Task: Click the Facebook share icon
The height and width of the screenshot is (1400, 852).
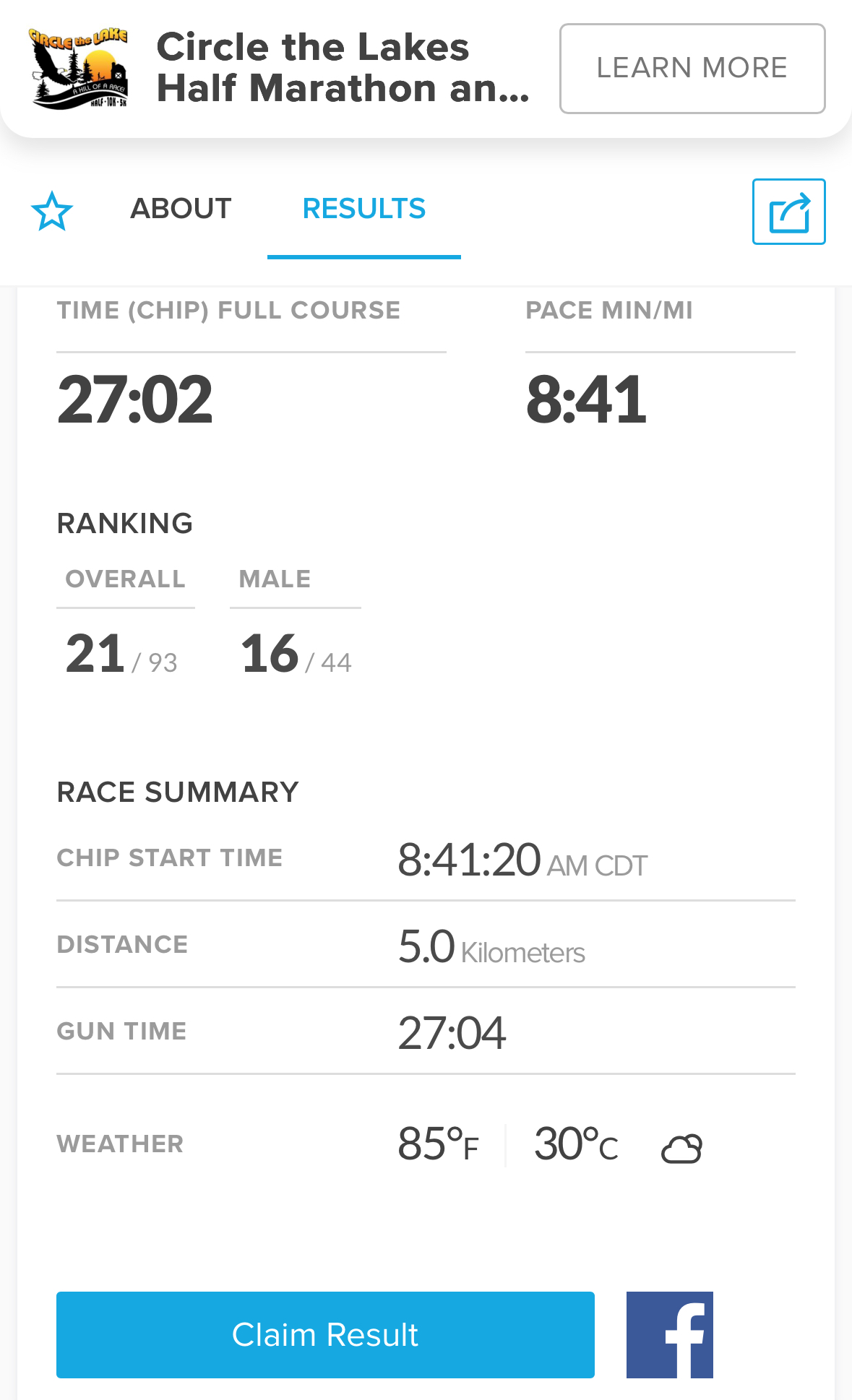Action: point(669,1334)
